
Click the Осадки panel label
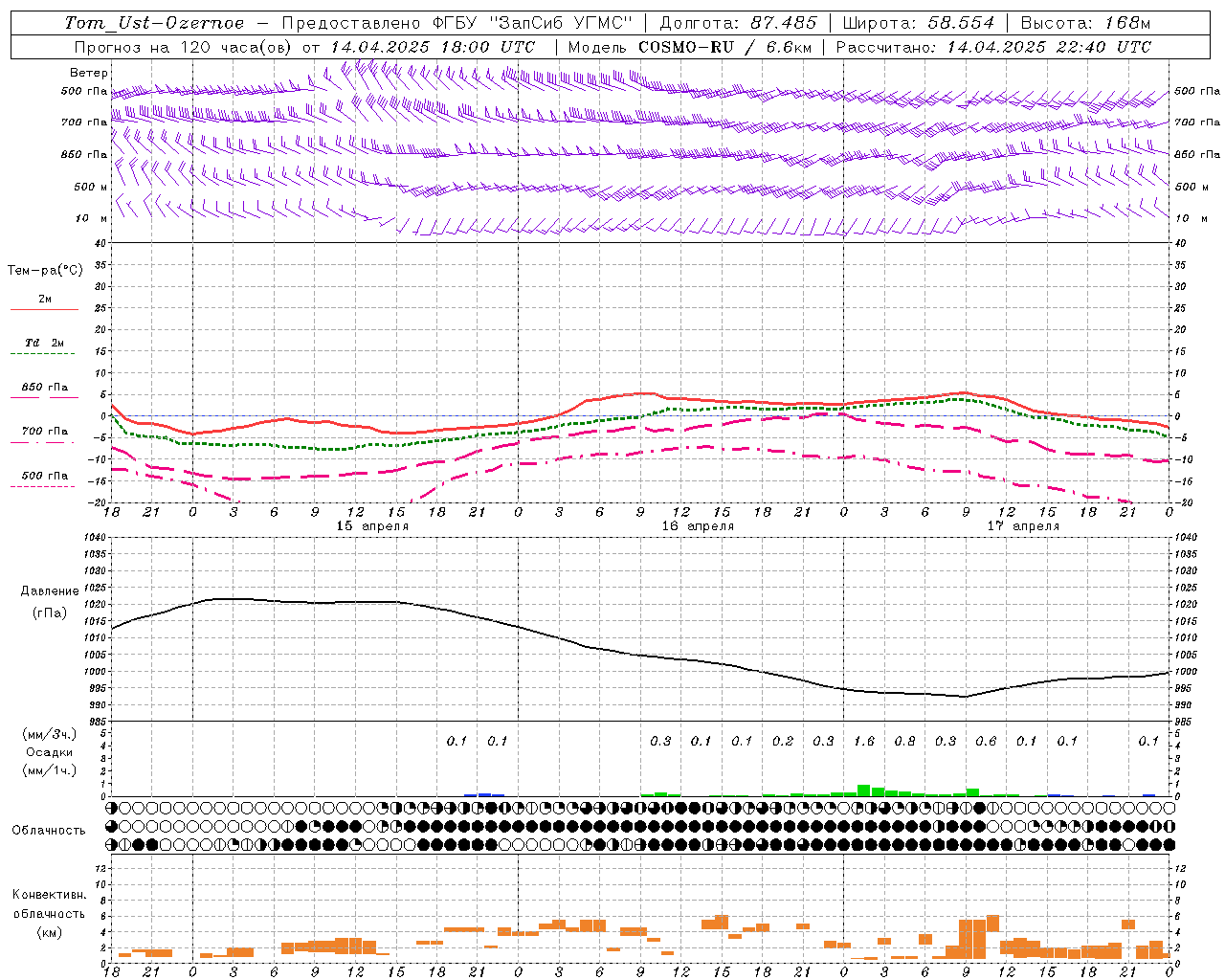coord(50,752)
